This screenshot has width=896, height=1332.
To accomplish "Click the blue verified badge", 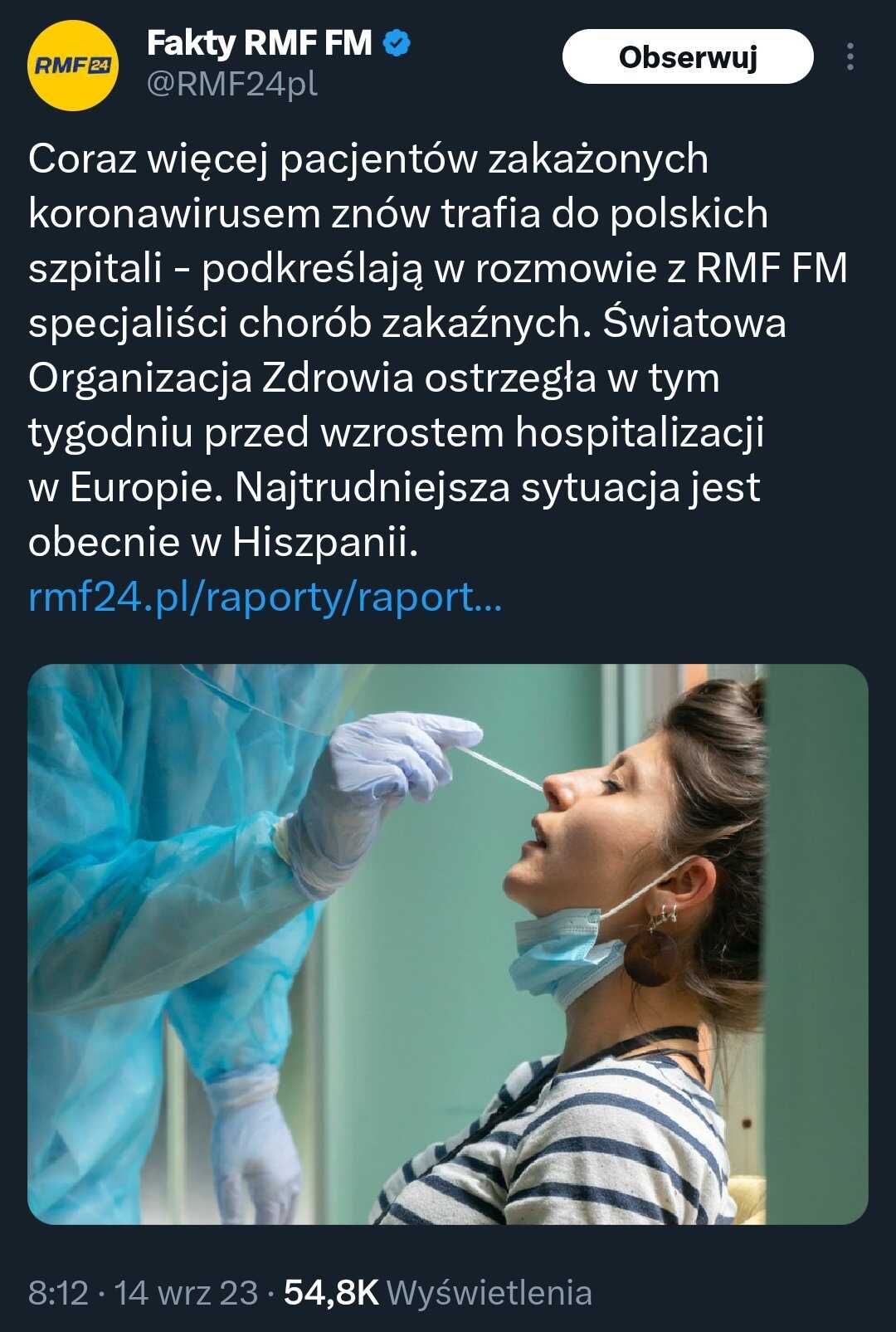I will [398, 43].
